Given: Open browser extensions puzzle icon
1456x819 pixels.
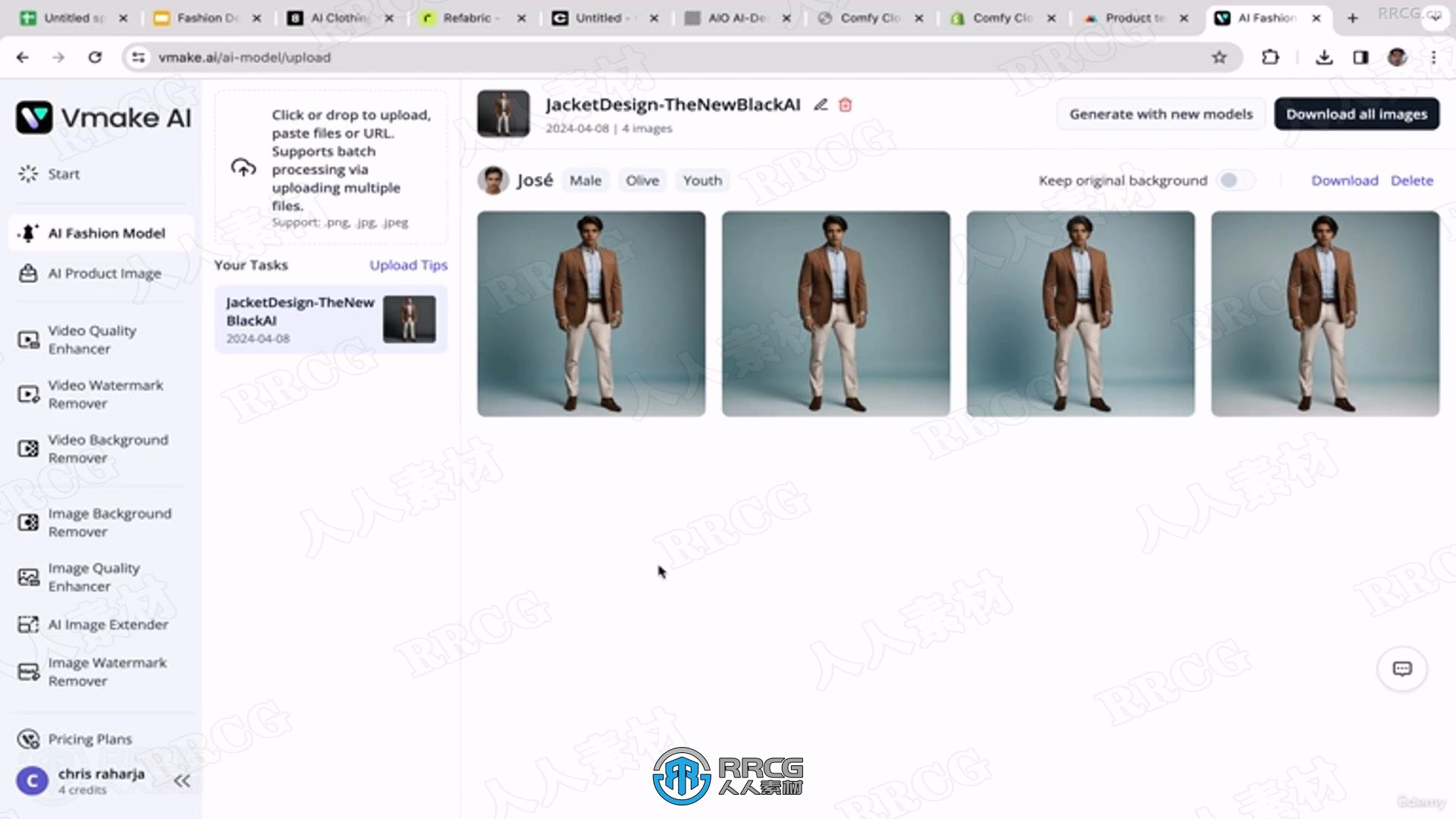Looking at the screenshot, I should [1270, 57].
